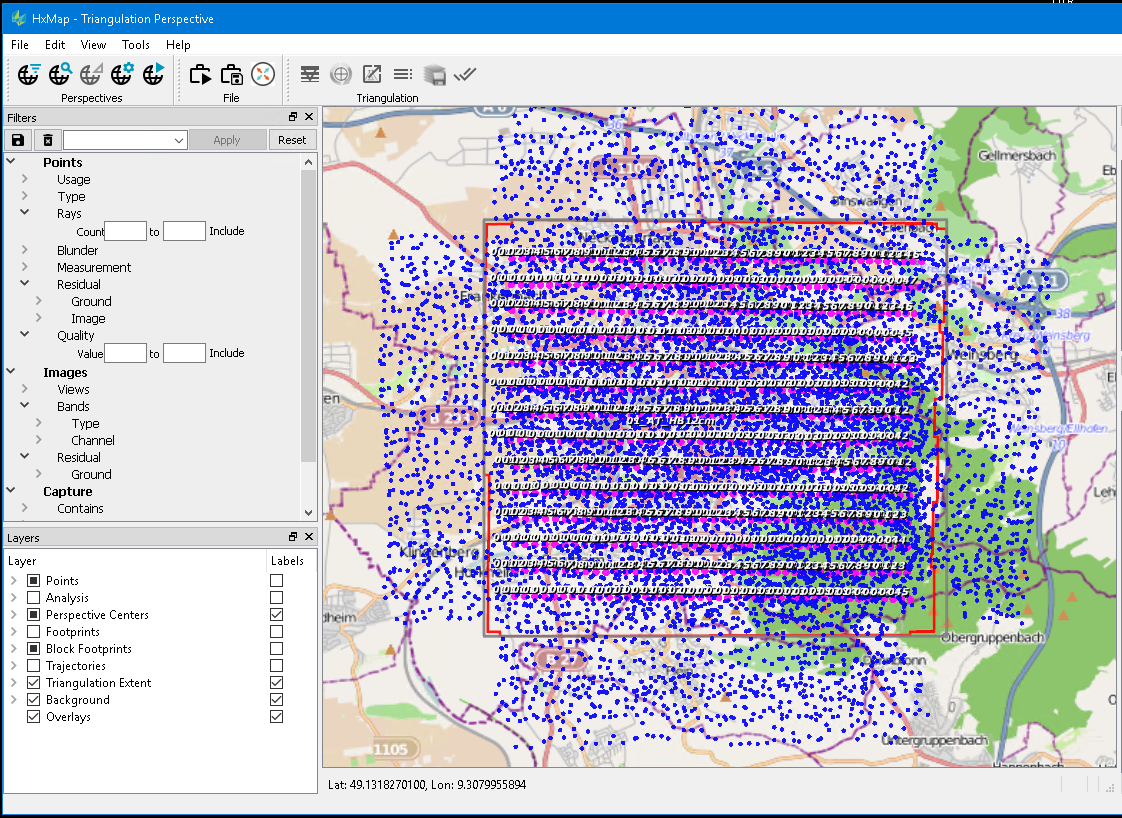Click the double checkmark Triangulation icon
This screenshot has width=1122, height=818.
(x=464, y=74)
